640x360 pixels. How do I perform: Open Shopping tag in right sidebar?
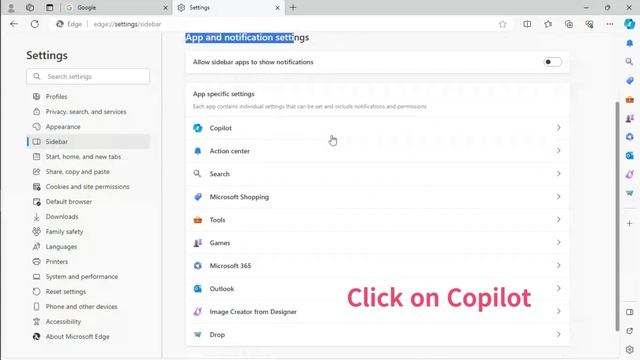pos(629,80)
